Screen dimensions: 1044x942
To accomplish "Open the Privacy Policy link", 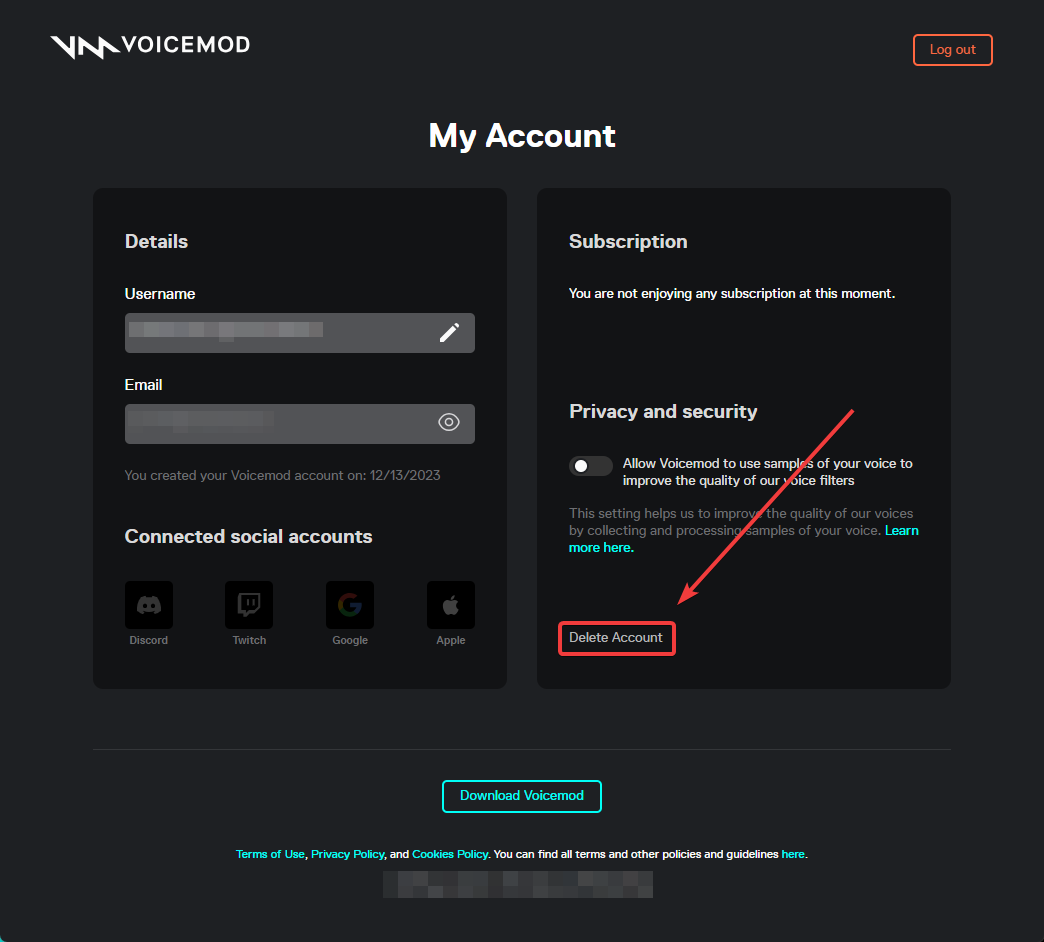I will tap(348, 854).
